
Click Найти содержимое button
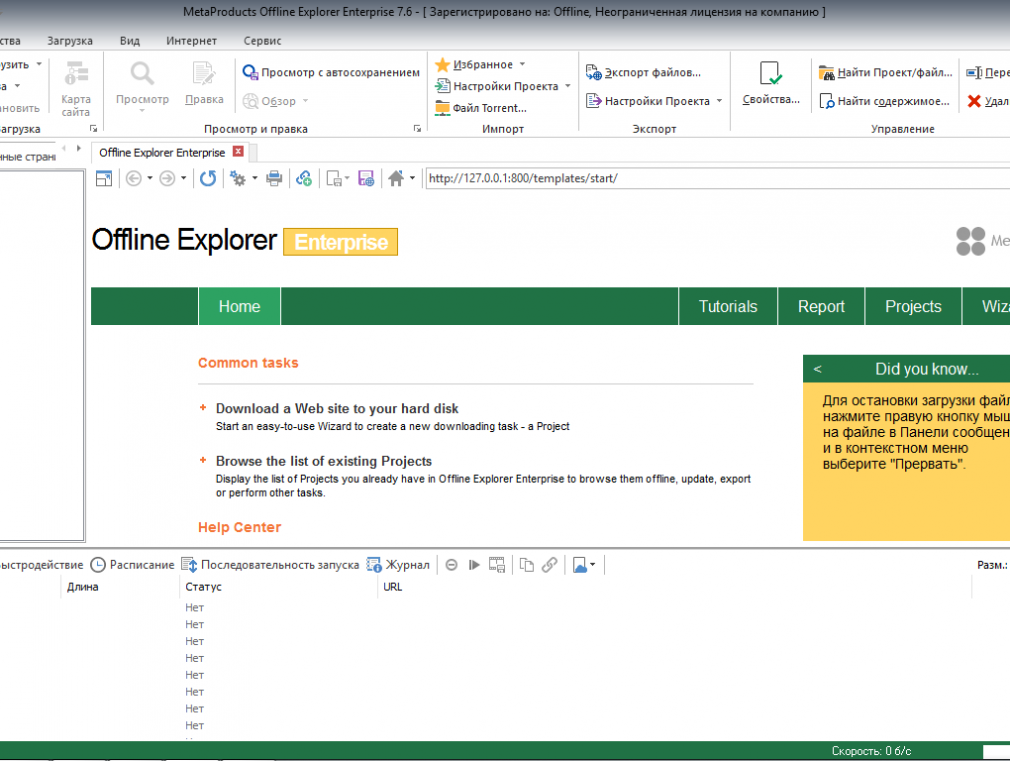point(884,101)
